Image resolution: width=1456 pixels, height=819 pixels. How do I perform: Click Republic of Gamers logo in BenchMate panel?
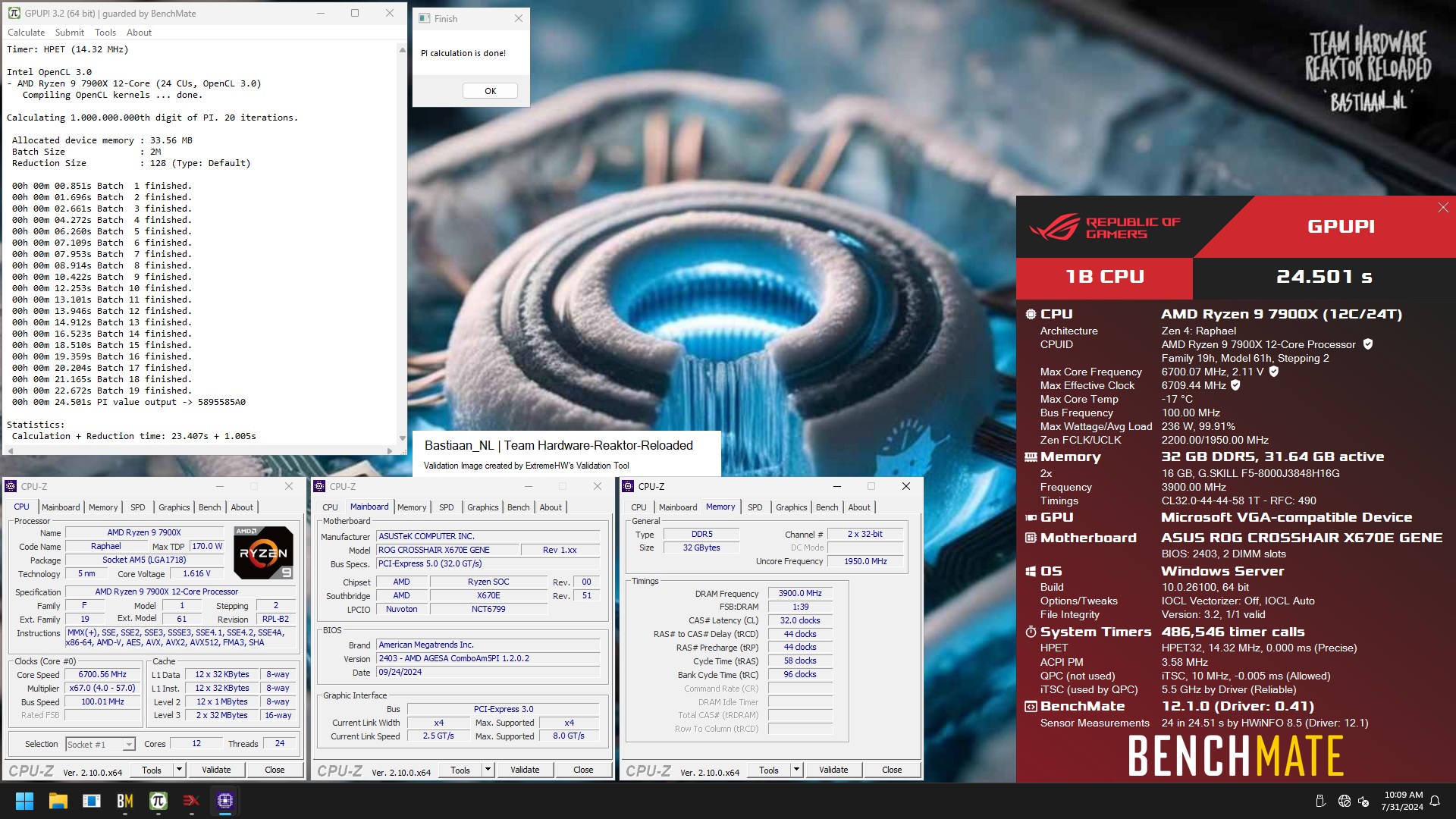[x=1104, y=227]
